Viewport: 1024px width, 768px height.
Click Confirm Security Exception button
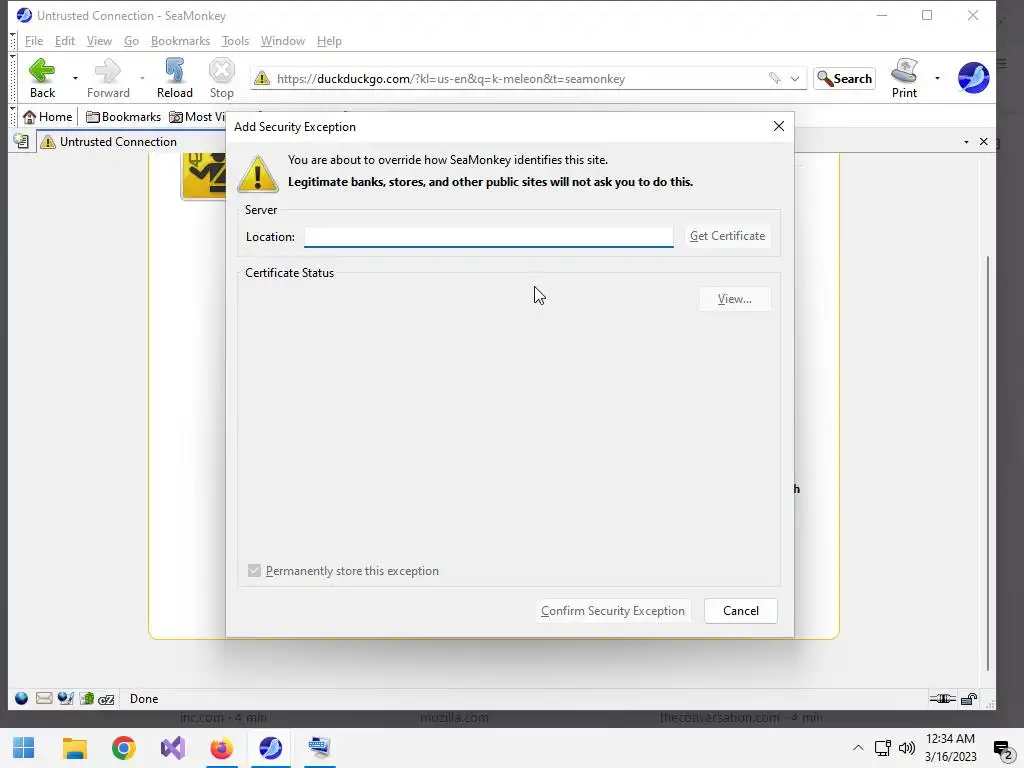click(x=613, y=611)
